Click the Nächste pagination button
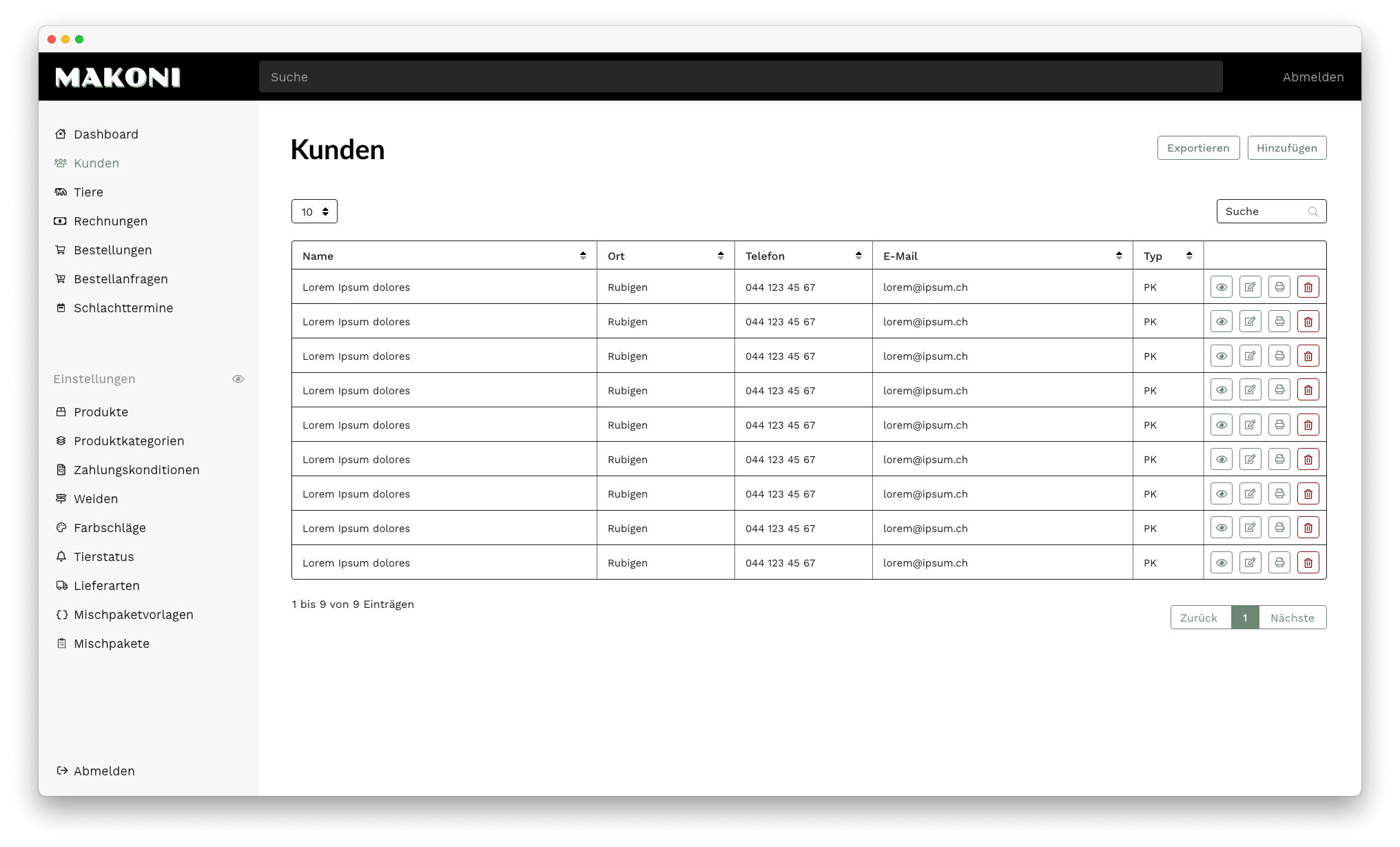The height and width of the screenshot is (847, 1400). [1292, 618]
